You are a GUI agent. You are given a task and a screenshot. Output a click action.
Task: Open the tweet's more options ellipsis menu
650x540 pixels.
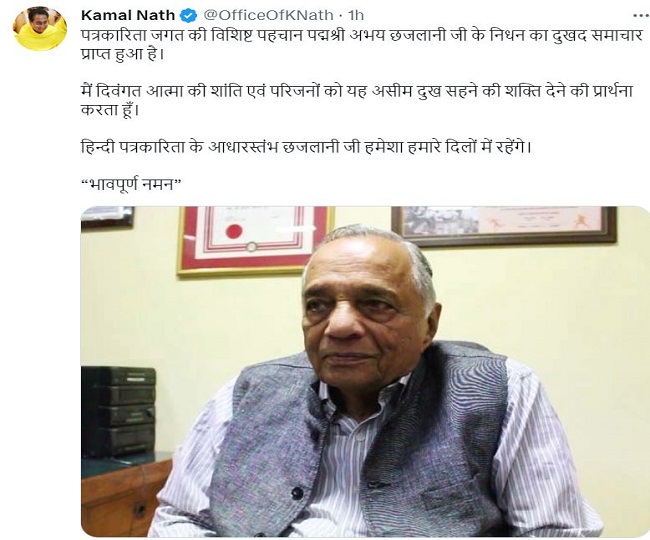pyautogui.click(x=641, y=16)
